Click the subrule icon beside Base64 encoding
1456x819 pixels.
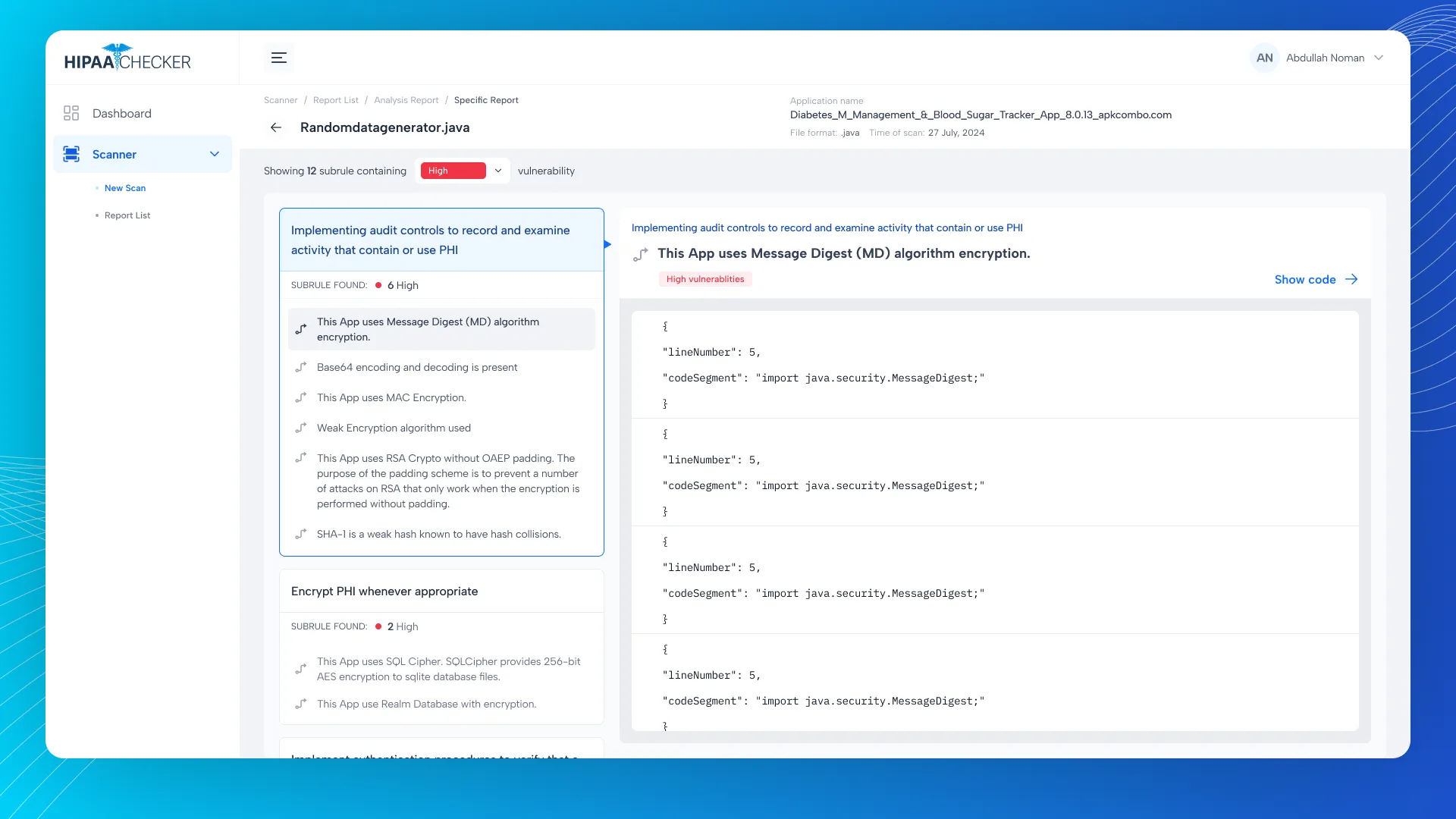(x=301, y=367)
